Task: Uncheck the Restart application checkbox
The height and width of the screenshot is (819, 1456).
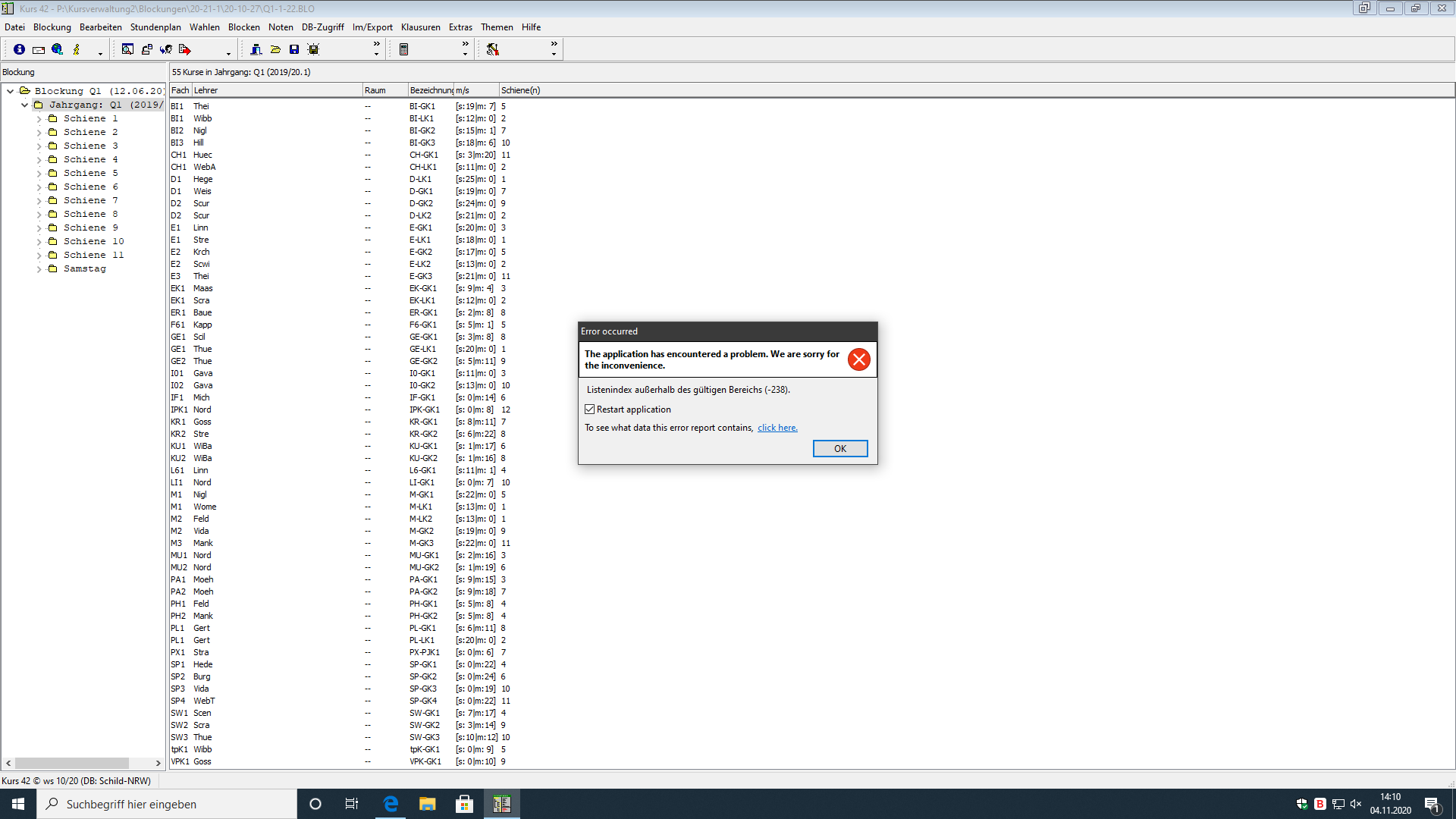Action: coord(589,409)
